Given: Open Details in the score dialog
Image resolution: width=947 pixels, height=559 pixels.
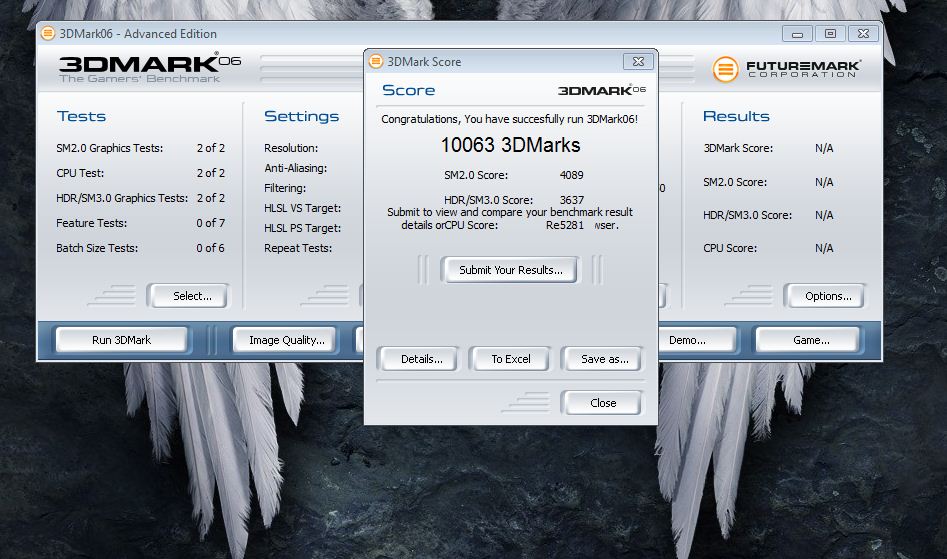Looking at the screenshot, I should click(x=422, y=359).
